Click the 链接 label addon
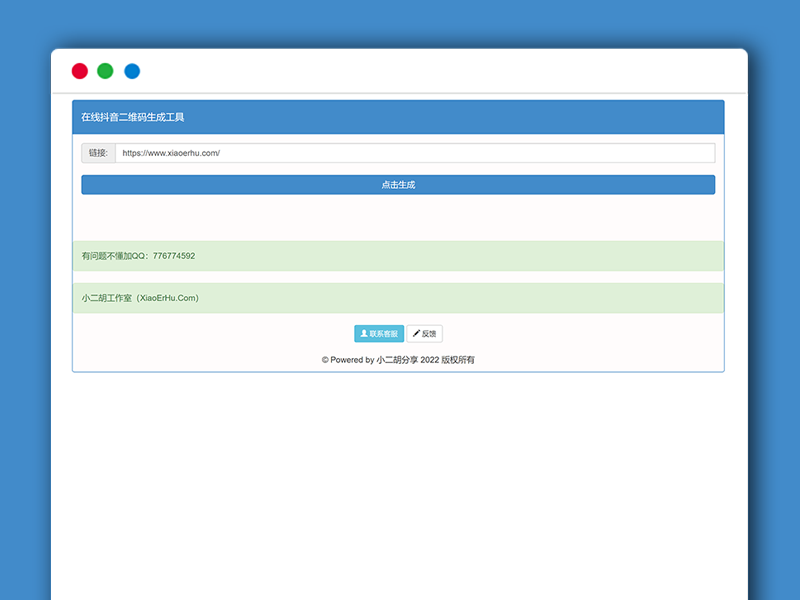The image size is (800, 600). tap(98, 153)
